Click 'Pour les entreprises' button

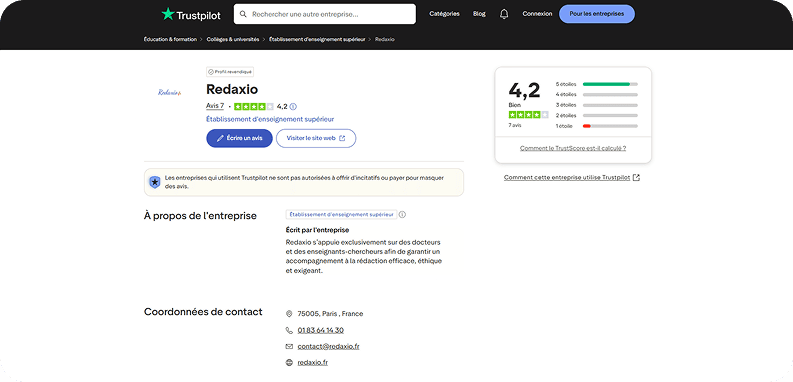[597, 14]
